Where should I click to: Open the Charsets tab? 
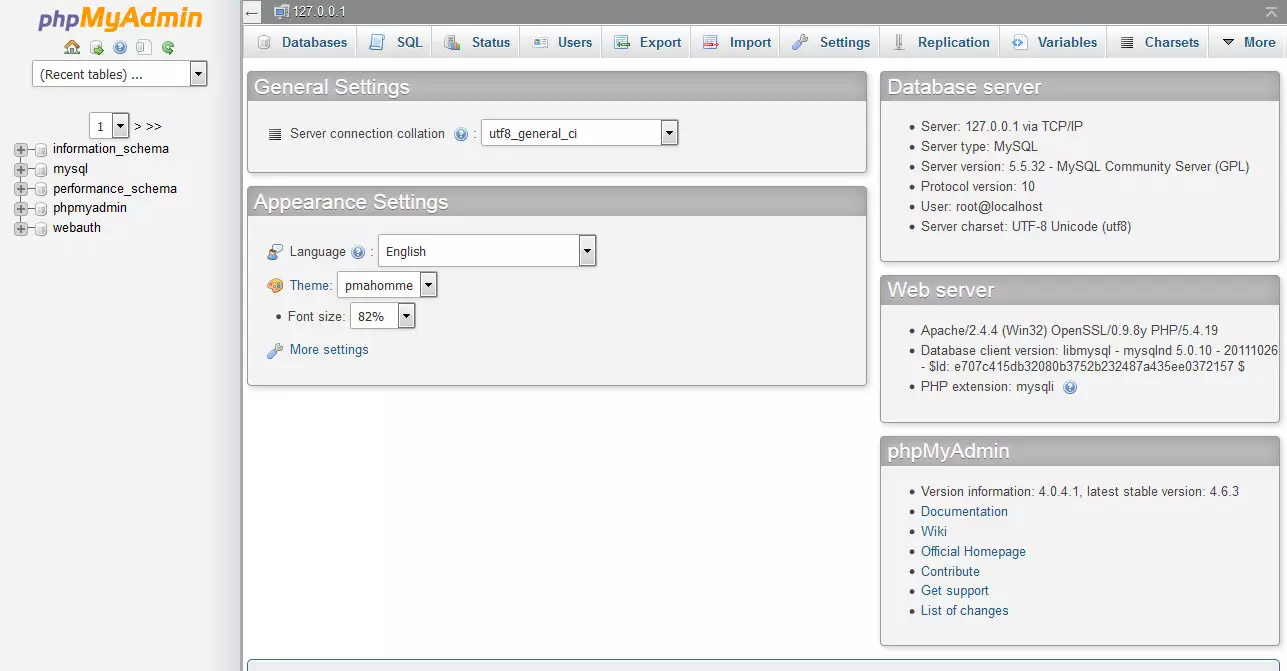tap(1159, 42)
